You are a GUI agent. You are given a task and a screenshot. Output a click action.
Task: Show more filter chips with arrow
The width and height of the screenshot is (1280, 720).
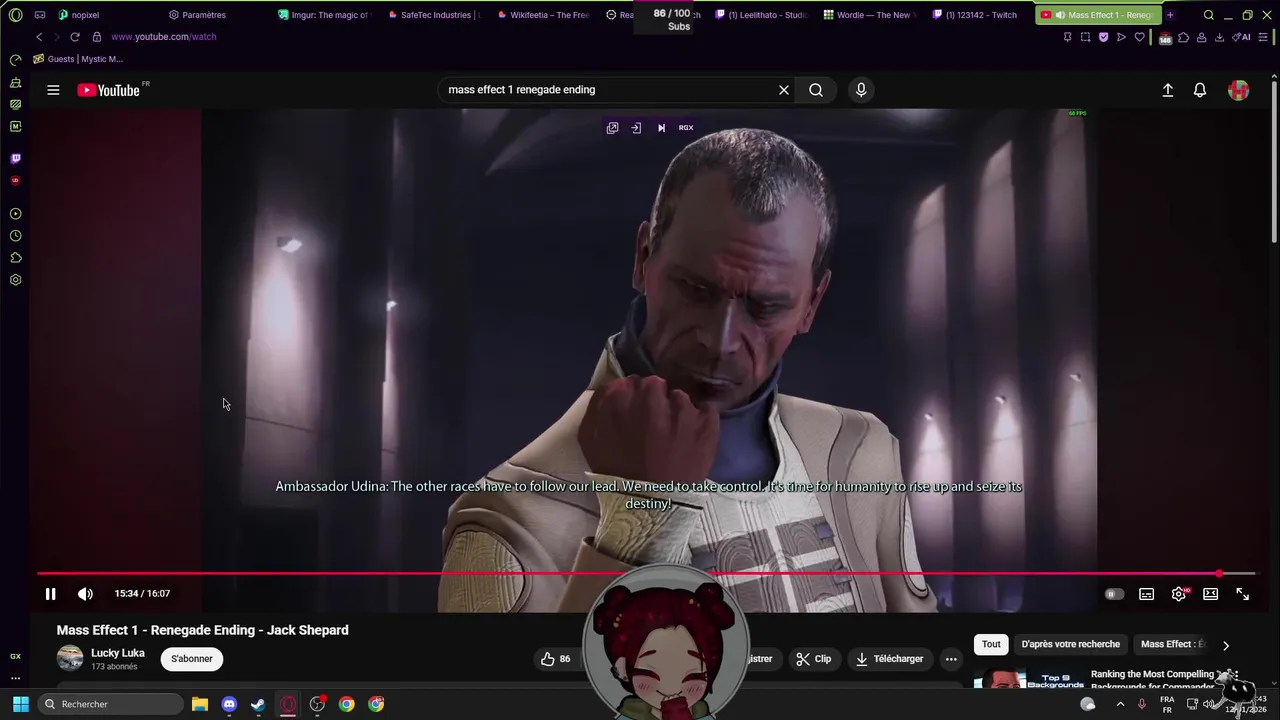click(1226, 645)
